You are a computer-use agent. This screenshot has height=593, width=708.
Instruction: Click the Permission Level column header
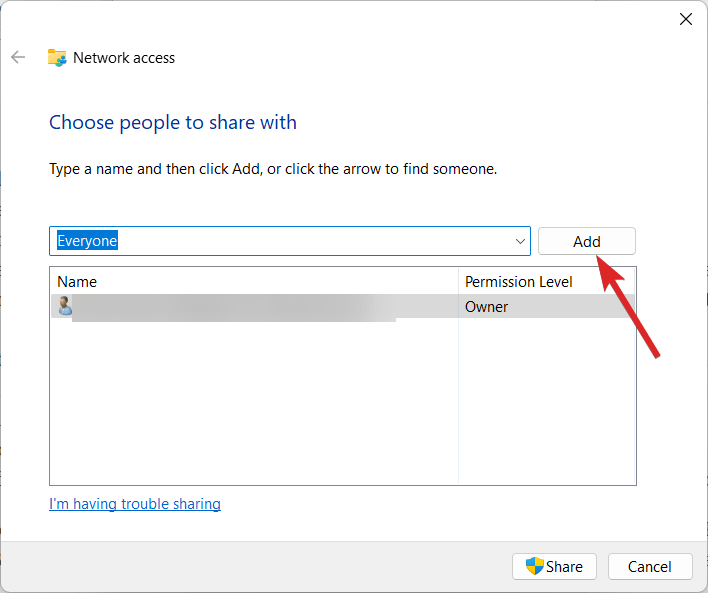point(519,282)
